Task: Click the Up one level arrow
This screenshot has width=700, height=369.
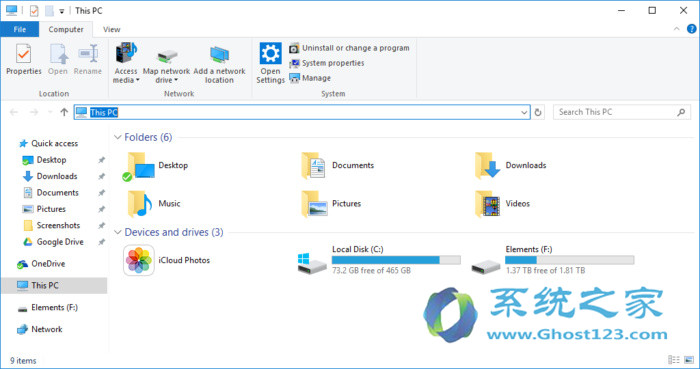Action: (64, 112)
